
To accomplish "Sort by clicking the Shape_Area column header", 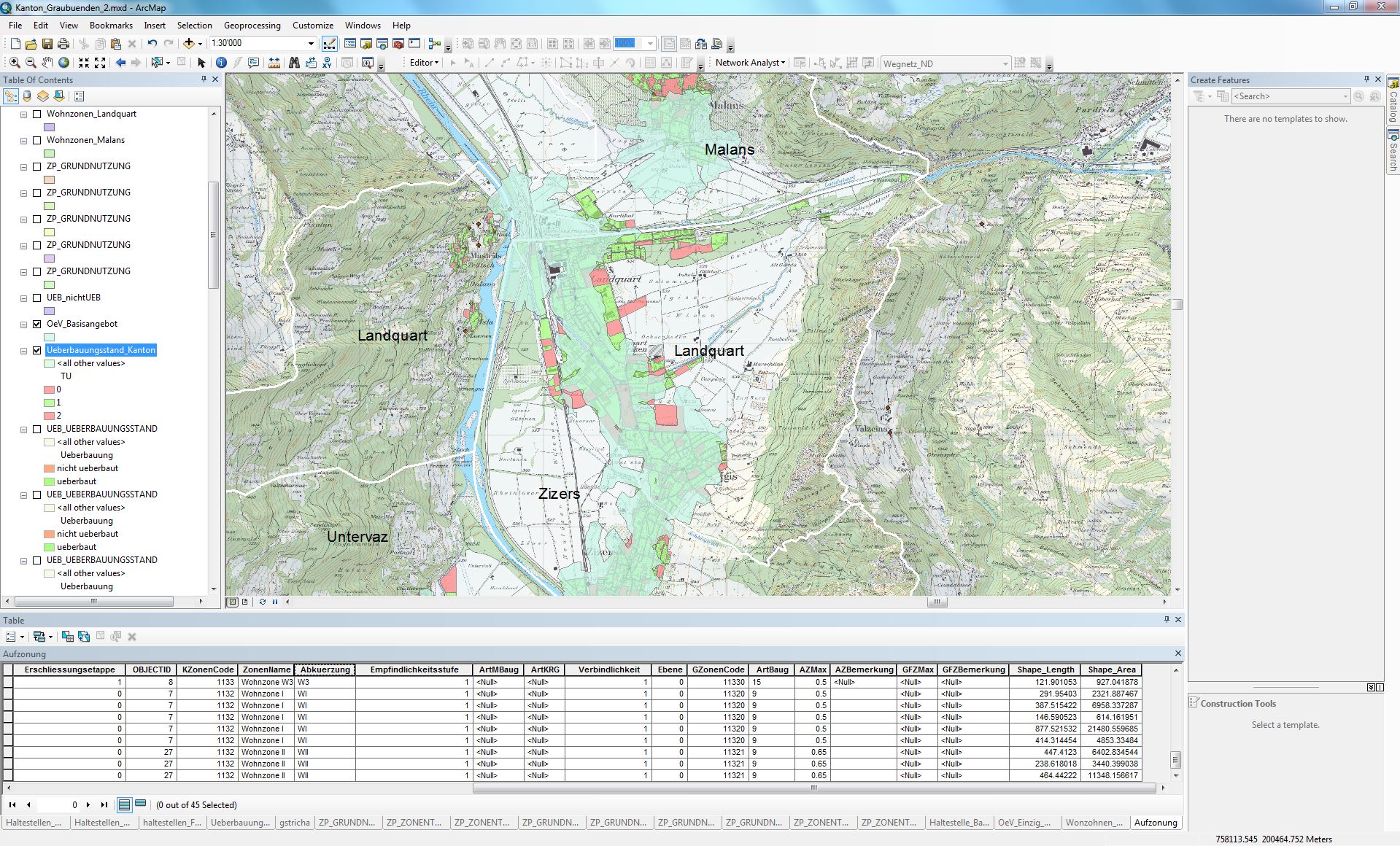I will (1111, 670).
